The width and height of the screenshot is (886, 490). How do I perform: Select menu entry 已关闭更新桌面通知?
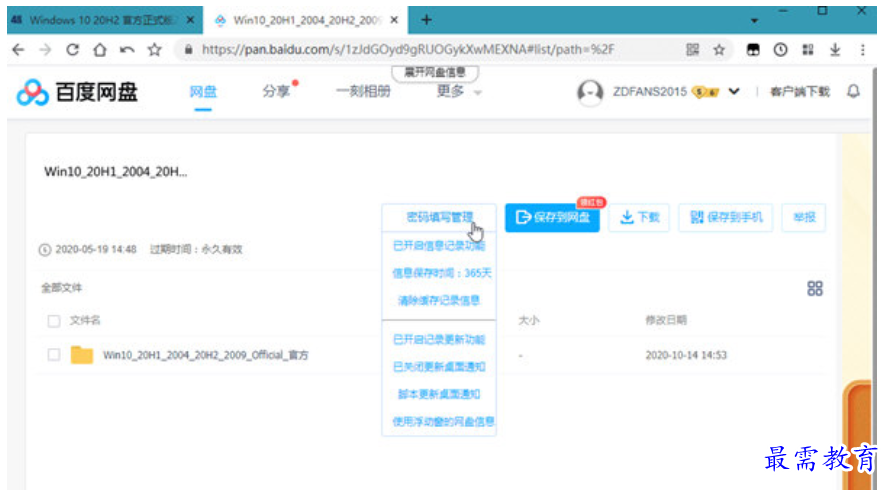tap(439, 367)
